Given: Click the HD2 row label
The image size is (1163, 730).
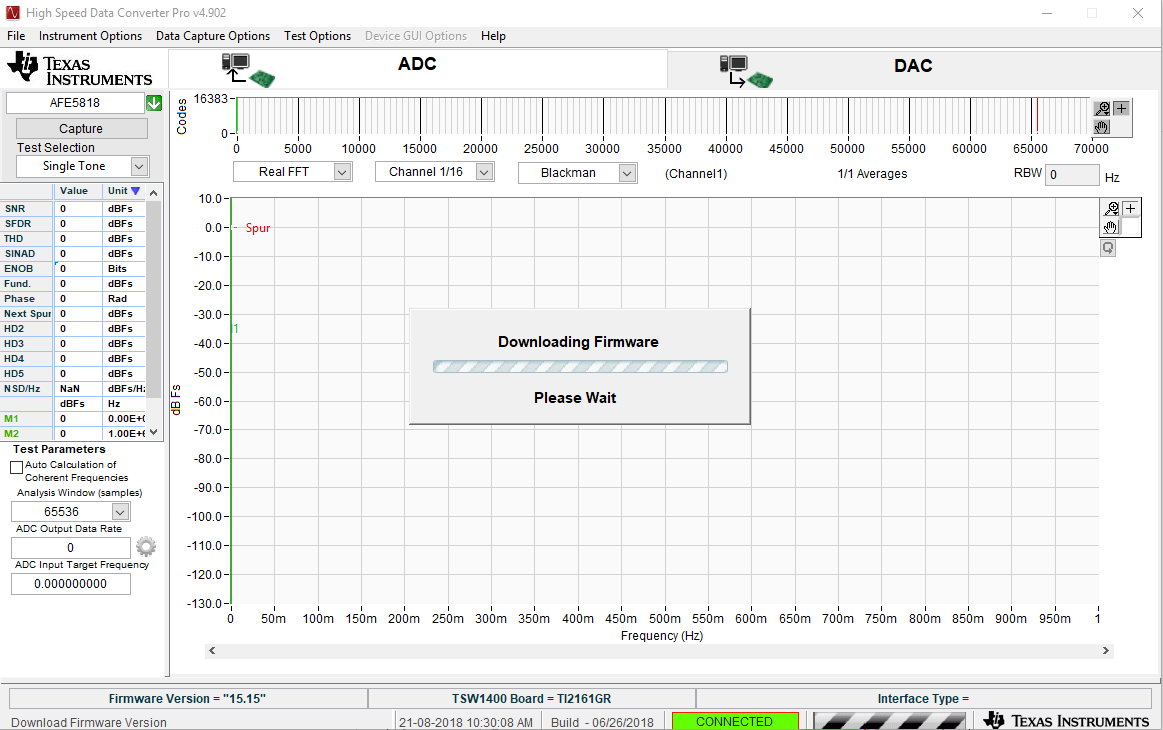Looking at the screenshot, I should coord(14,329).
